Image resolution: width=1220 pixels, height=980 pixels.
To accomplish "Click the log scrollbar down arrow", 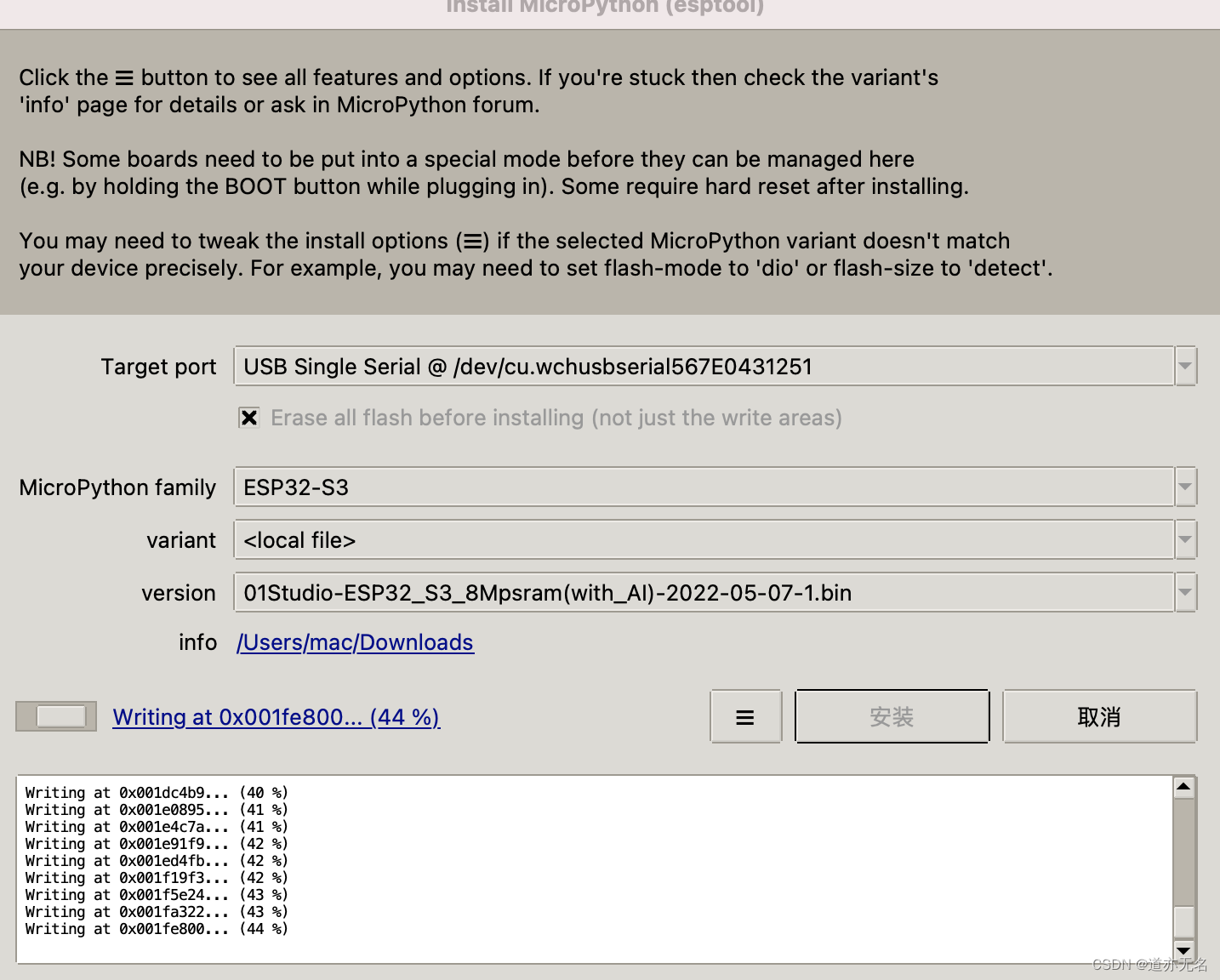I will point(1183,950).
